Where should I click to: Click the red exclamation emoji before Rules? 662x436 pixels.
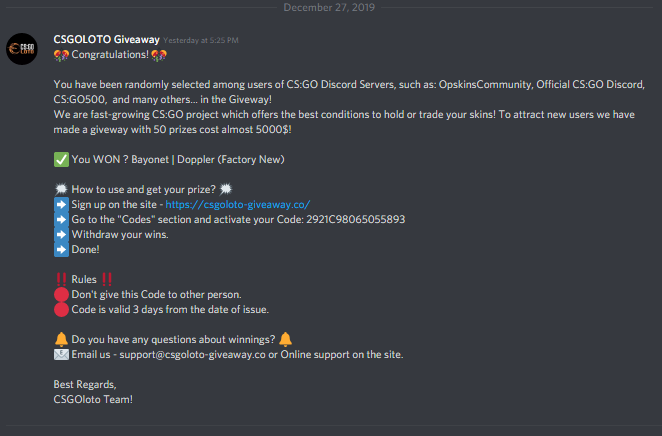pyautogui.click(x=61, y=279)
